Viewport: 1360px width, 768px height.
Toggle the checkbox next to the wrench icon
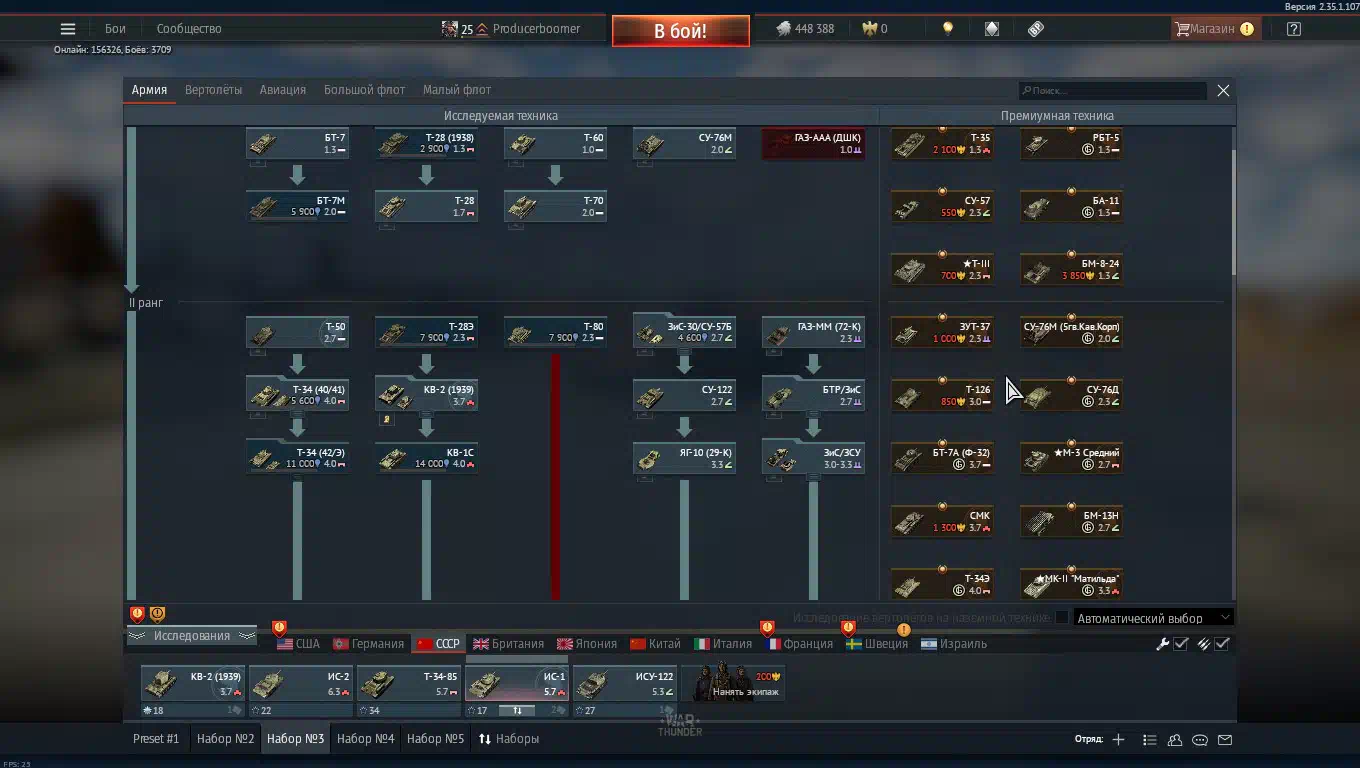(x=1181, y=644)
